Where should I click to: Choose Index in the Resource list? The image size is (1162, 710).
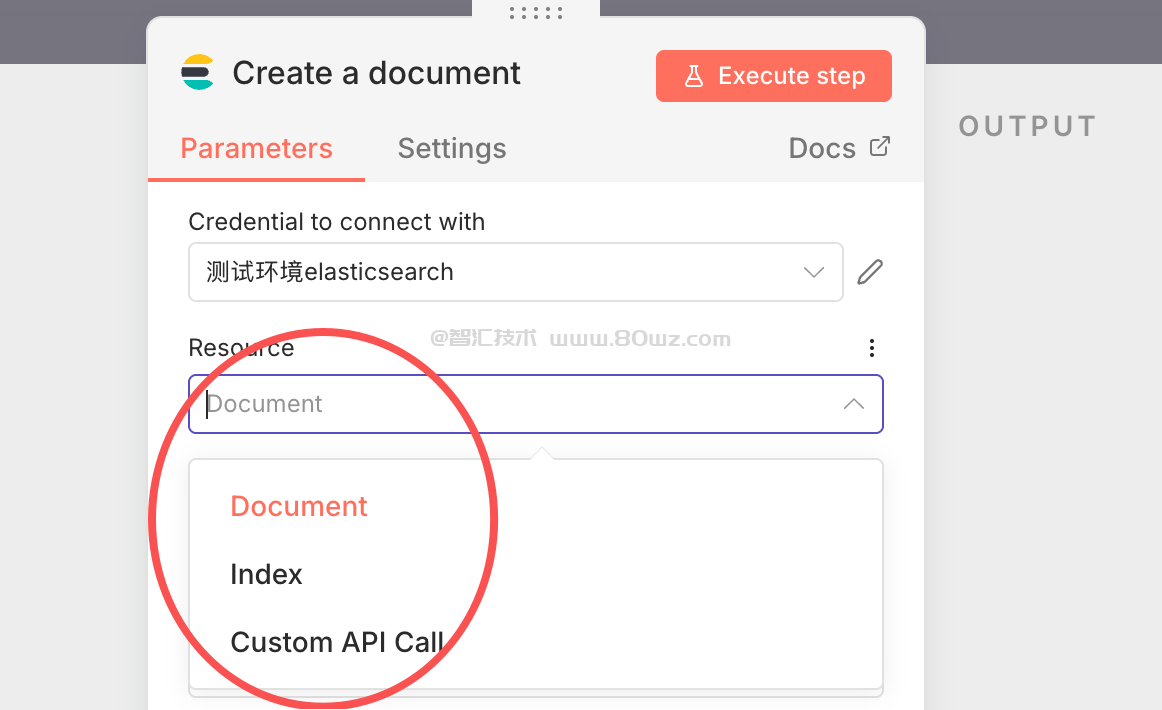pos(266,574)
